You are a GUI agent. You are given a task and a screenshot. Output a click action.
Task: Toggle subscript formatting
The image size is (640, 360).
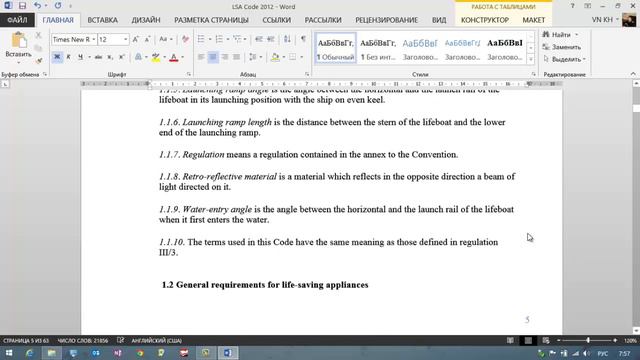click(x=110, y=57)
